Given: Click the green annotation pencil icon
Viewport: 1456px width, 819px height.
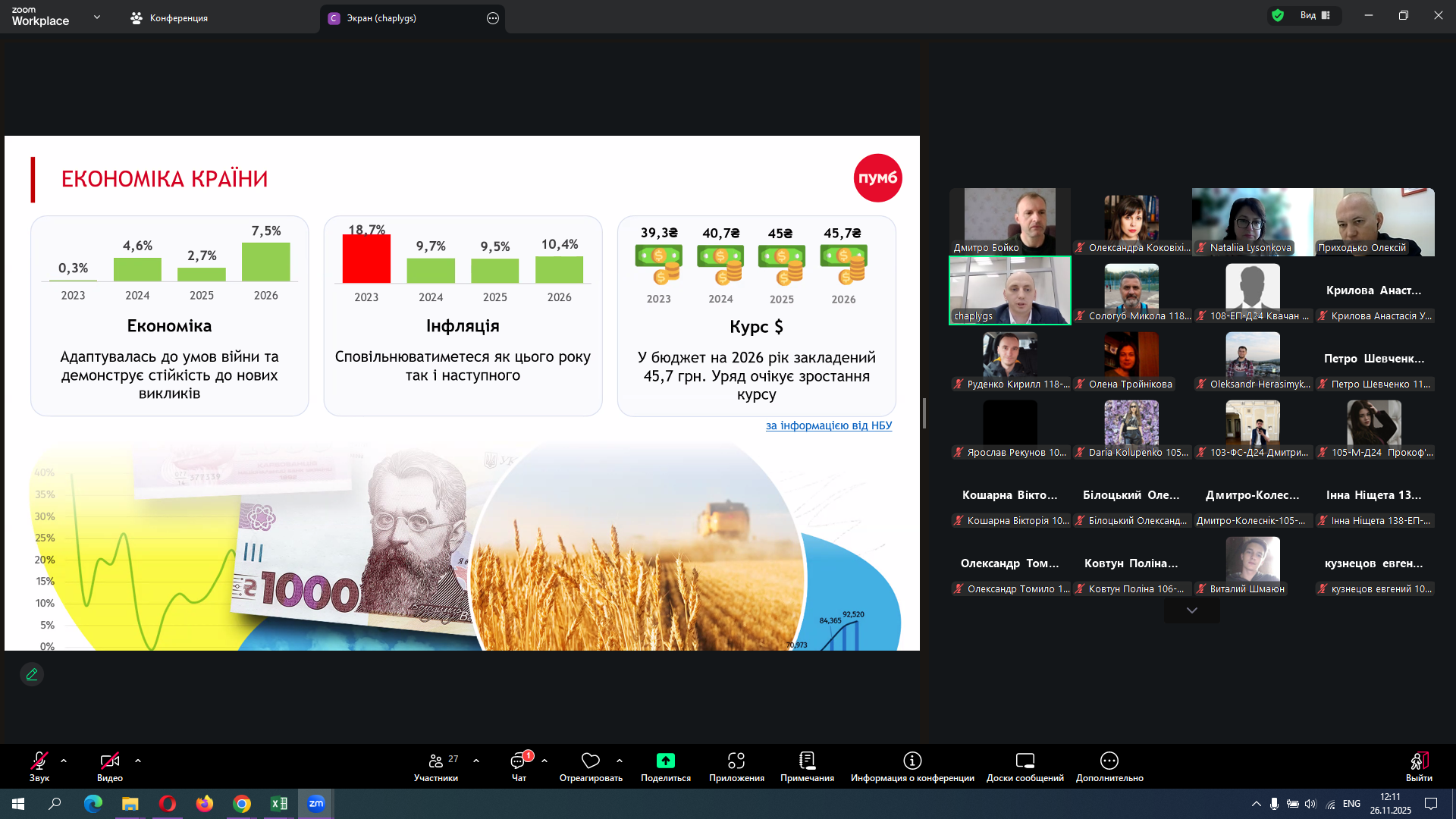Looking at the screenshot, I should coord(32,674).
